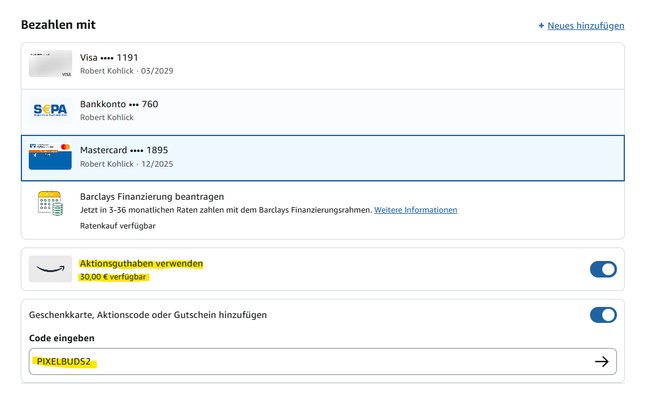Select Visa ending 1191 payment method
This screenshot has width=650, height=397.
pyautogui.click(x=323, y=66)
